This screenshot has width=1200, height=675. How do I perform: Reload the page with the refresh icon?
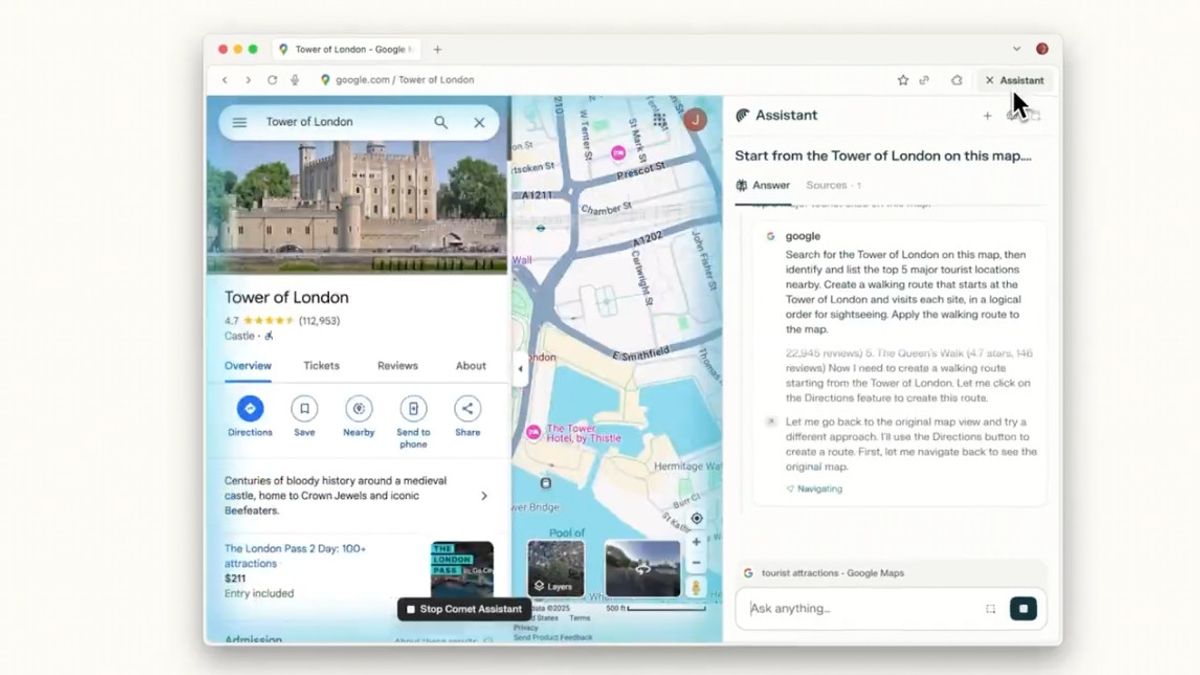coord(272,80)
